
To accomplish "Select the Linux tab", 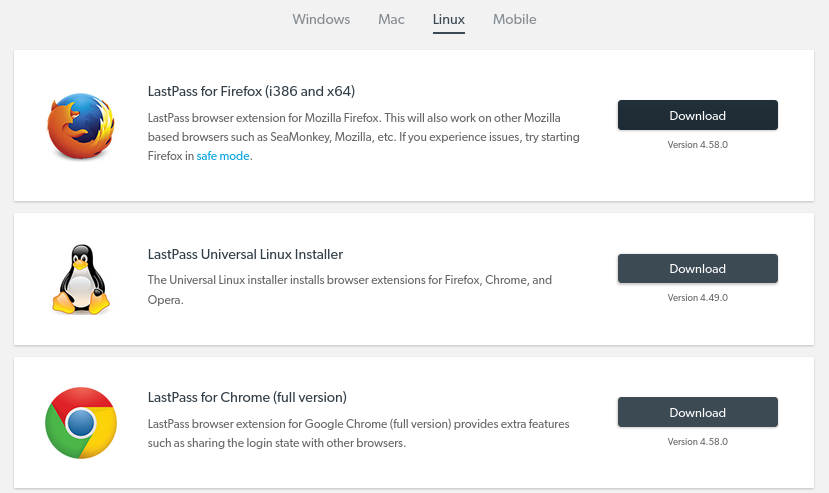I will pos(449,19).
